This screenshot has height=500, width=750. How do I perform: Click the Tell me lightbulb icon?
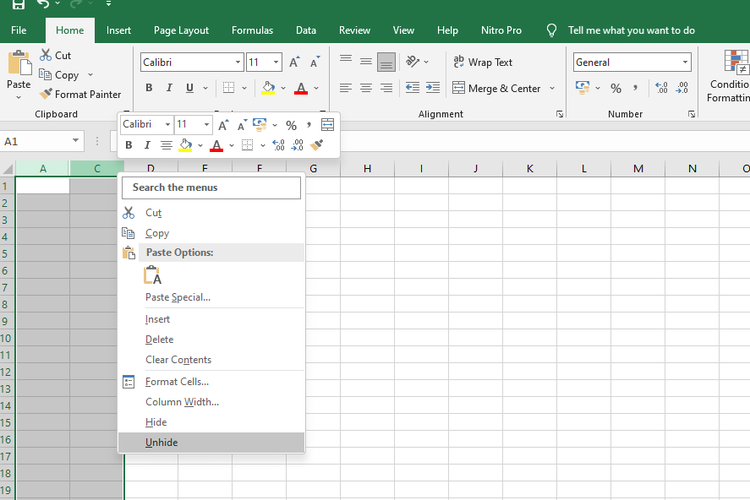tap(551, 31)
